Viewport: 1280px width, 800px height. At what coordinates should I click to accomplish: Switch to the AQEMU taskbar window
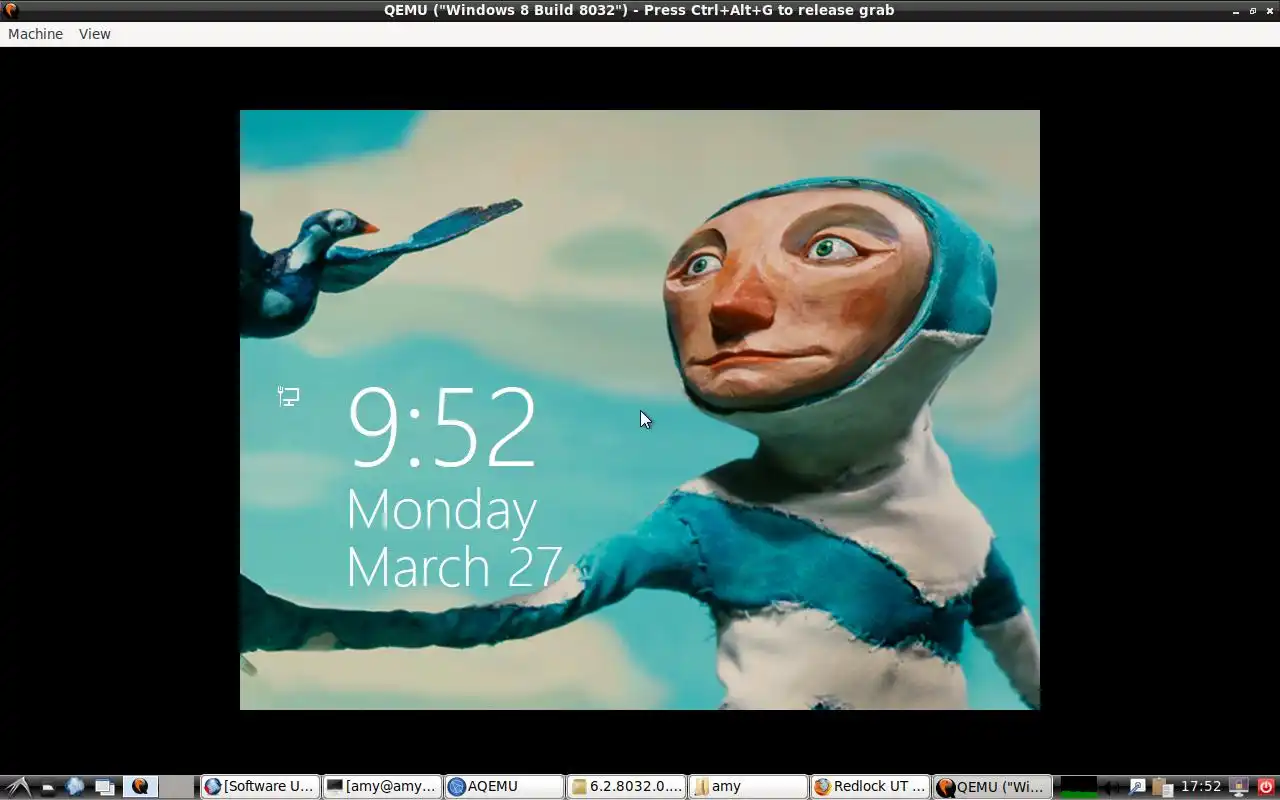pos(504,786)
